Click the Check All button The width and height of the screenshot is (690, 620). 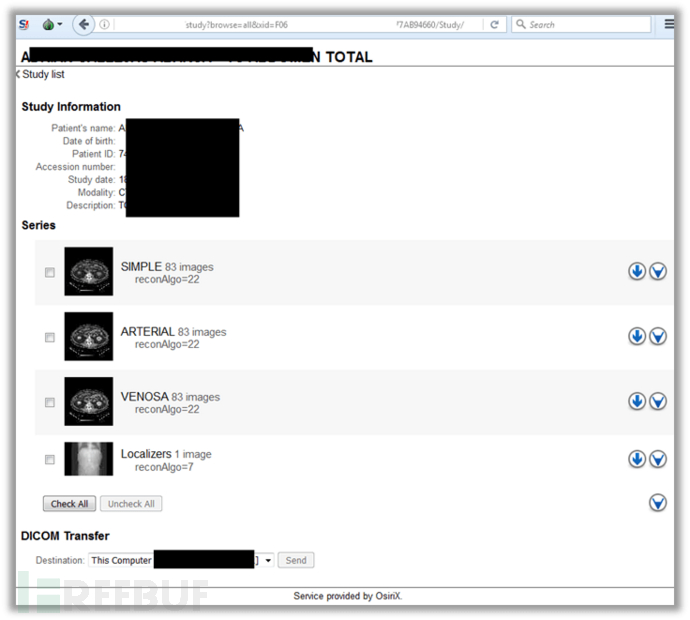pos(70,504)
